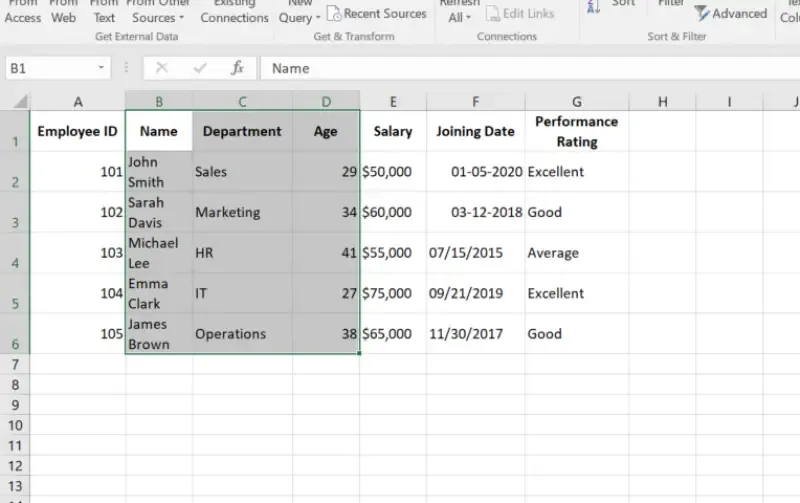
Task: Select column F header
Action: click(476, 102)
